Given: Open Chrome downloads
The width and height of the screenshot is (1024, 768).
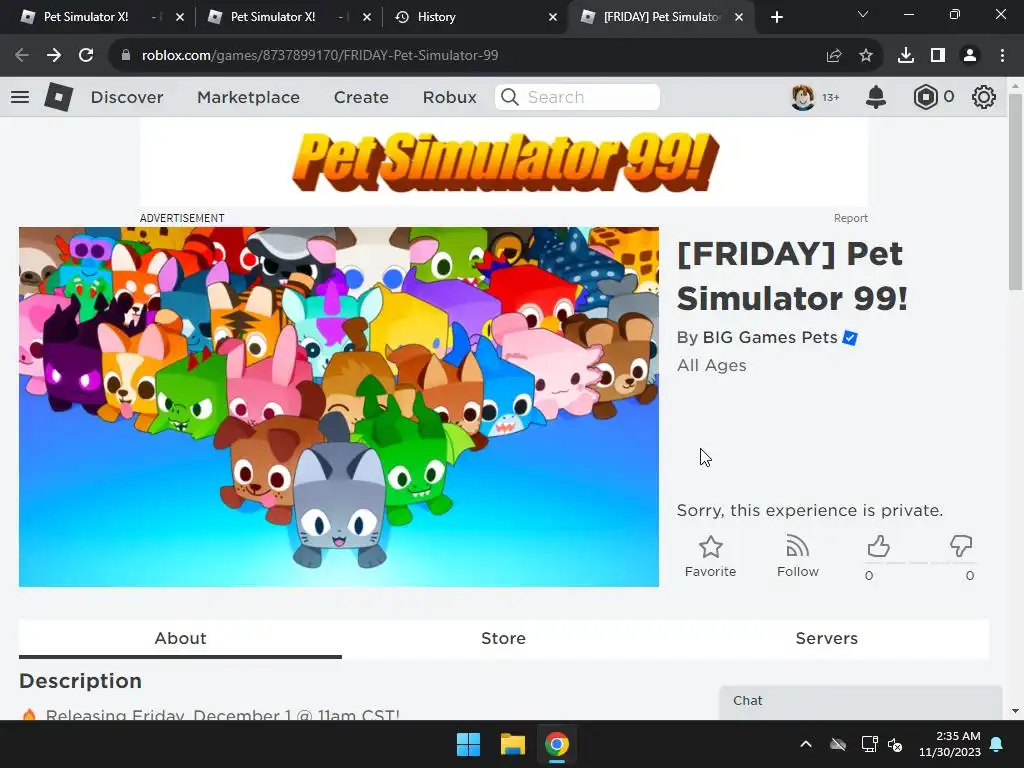Looking at the screenshot, I should tap(906, 56).
